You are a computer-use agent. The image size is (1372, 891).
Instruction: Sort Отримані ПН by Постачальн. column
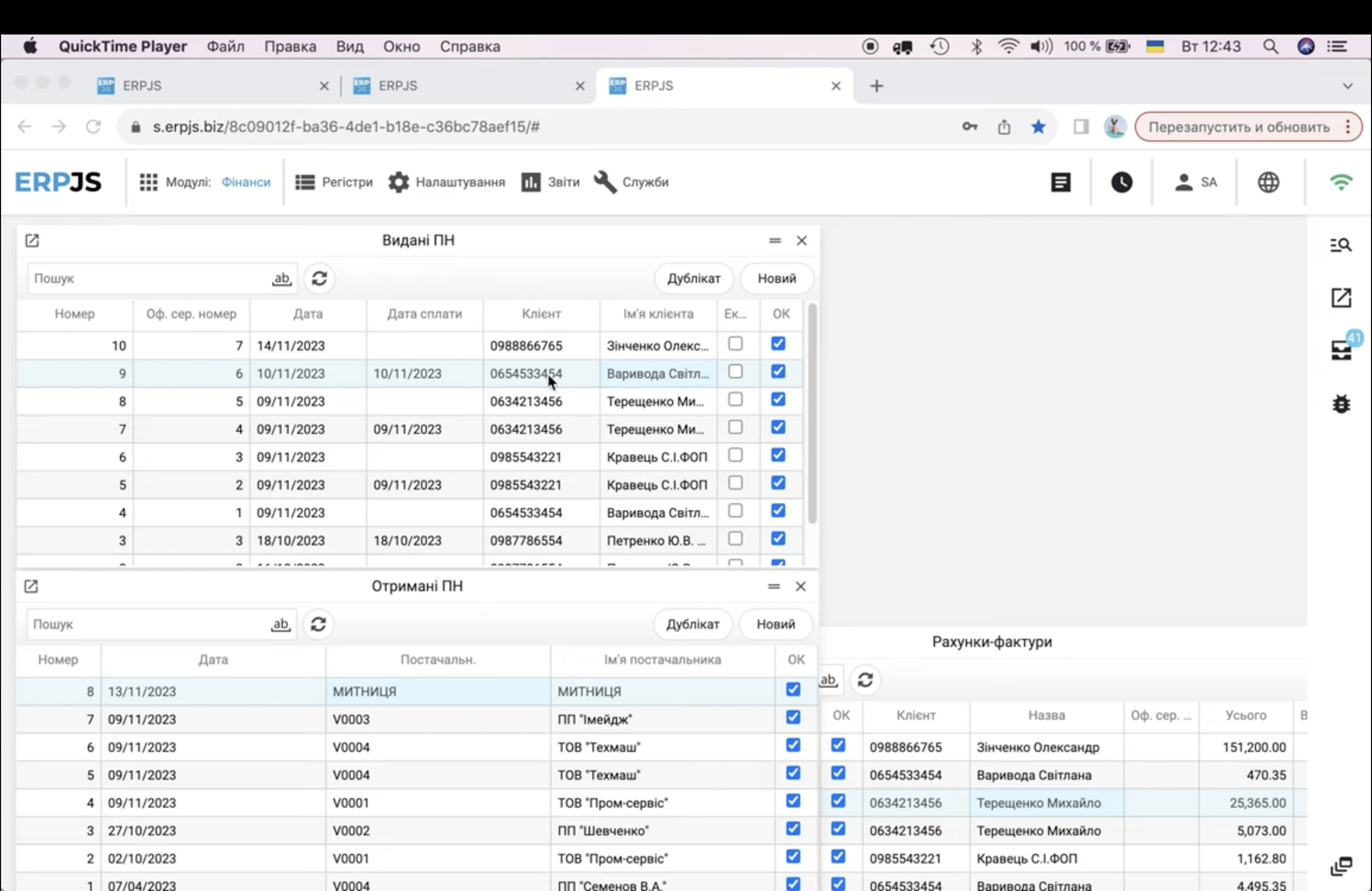(x=438, y=660)
